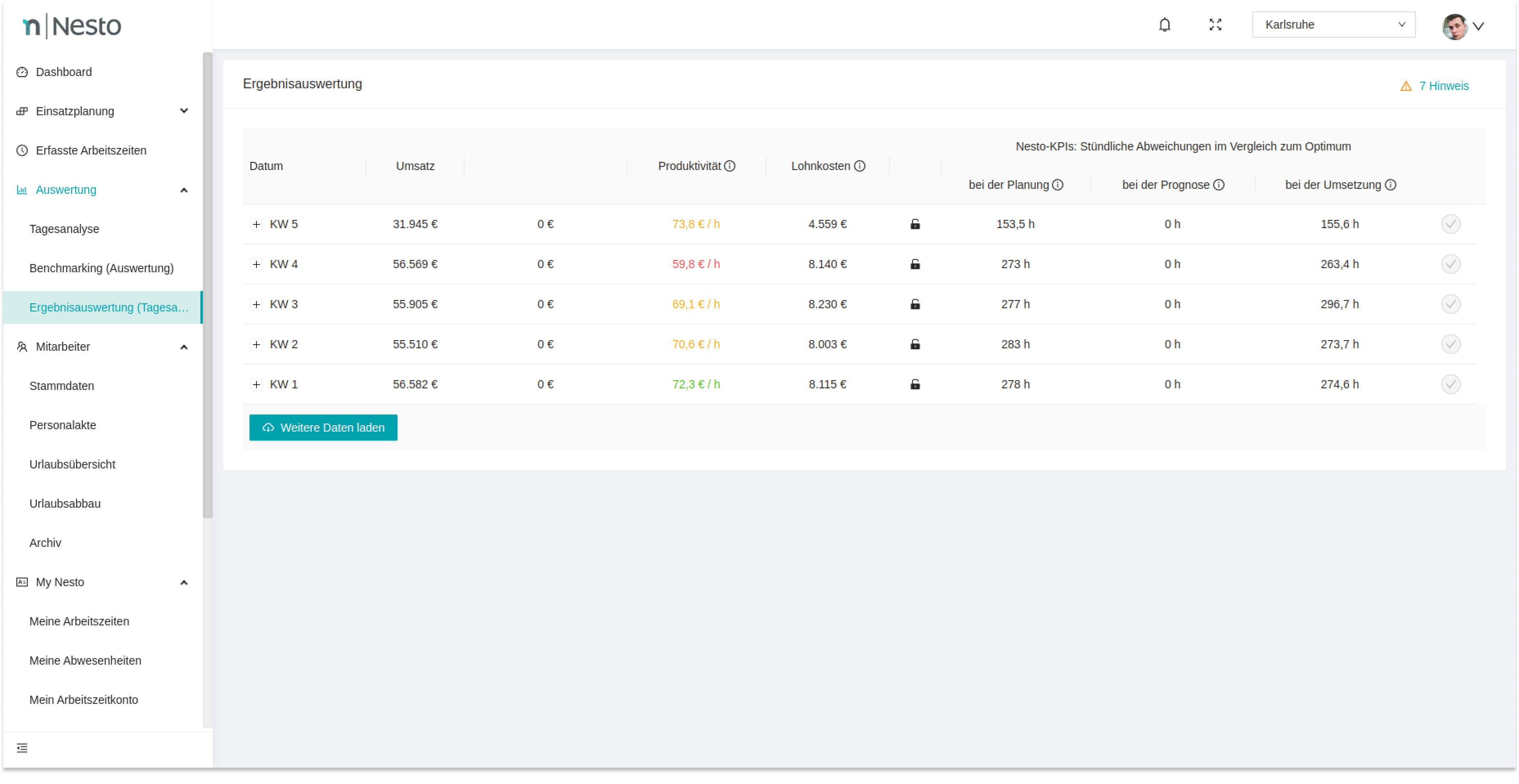Collapse sidebar with bottom menu icon
The image size is (1519, 784).
pyautogui.click(x=22, y=748)
